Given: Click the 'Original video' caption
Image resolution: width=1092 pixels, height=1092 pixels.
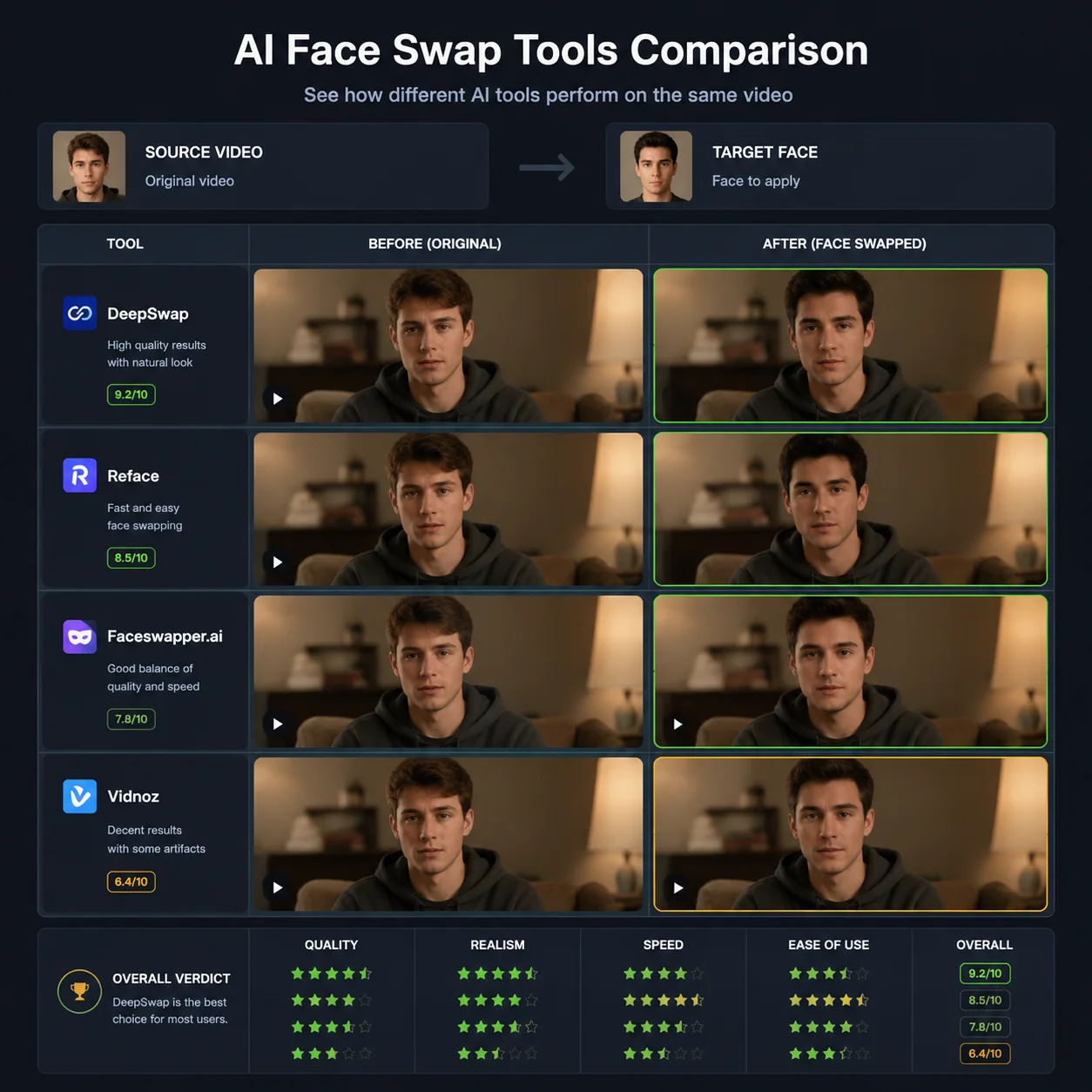Looking at the screenshot, I should (x=190, y=181).
